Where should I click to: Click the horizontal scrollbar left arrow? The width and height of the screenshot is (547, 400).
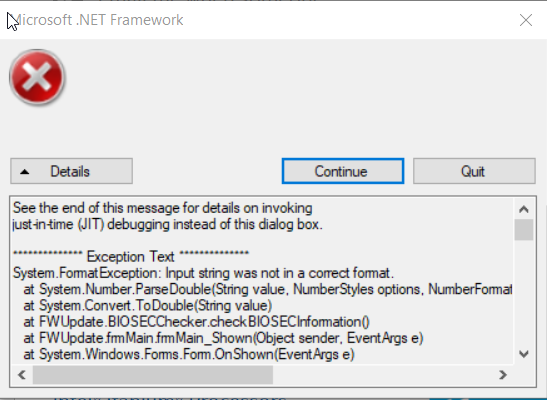click(x=22, y=375)
